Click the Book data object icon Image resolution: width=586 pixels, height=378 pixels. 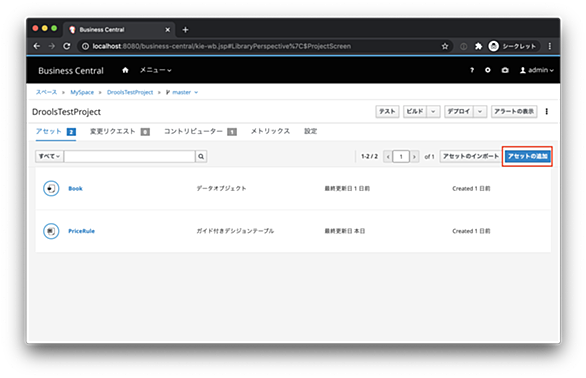click(x=51, y=188)
